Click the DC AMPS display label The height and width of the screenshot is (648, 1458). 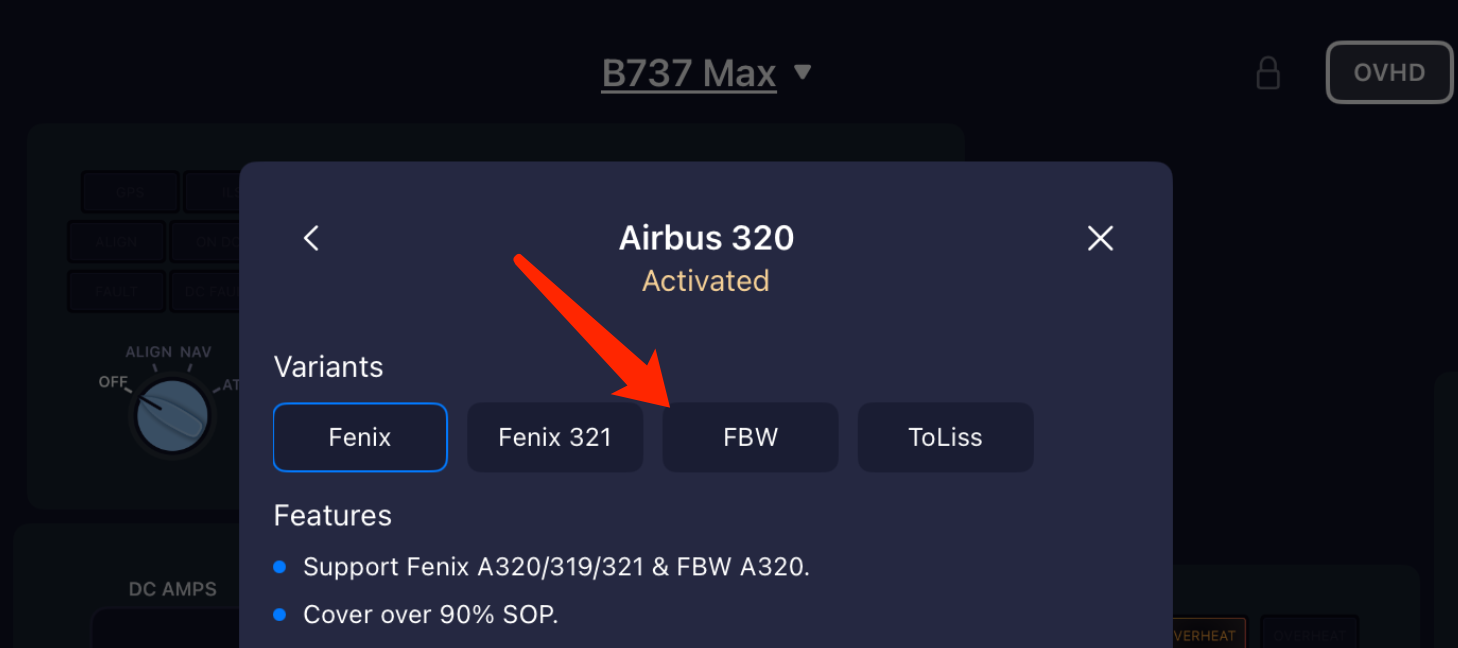click(173, 589)
